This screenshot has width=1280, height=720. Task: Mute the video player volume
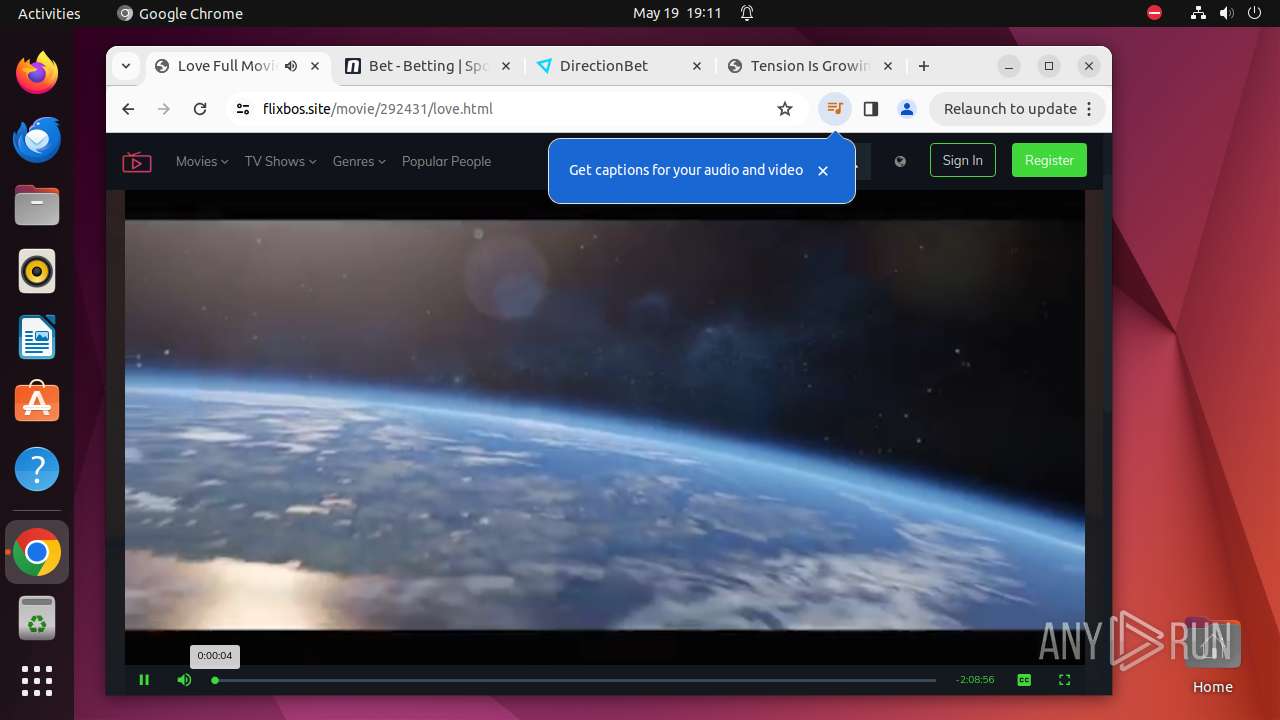pyautogui.click(x=184, y=680)
